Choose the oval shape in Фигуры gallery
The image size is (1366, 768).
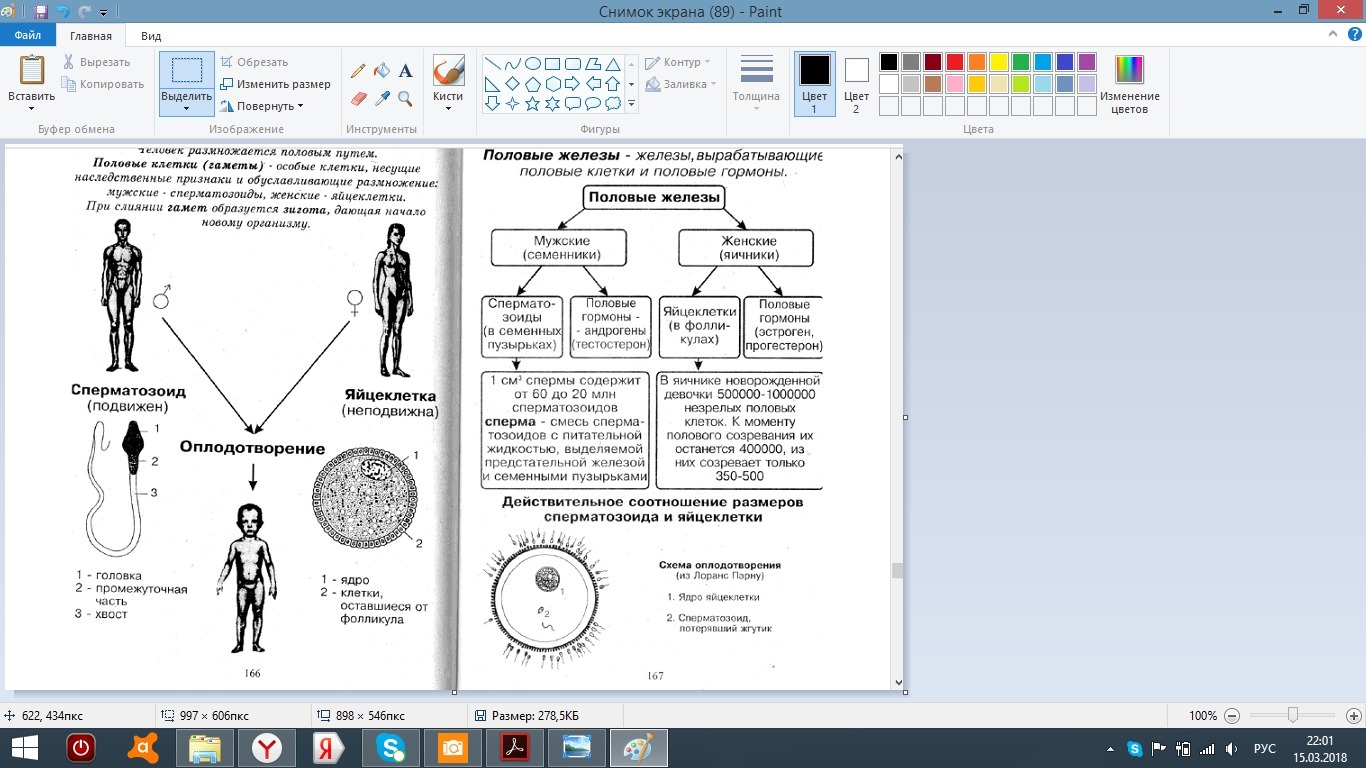pos(532,63)
